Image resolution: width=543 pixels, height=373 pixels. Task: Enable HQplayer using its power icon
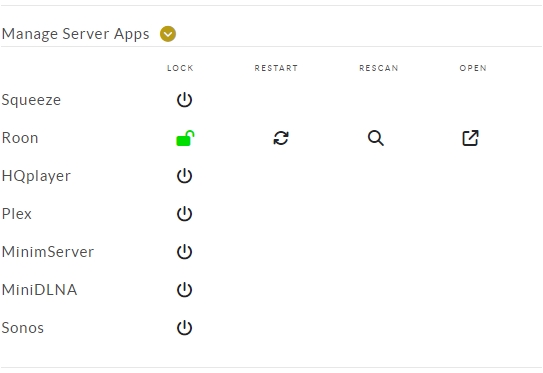[x=184, y=176]
